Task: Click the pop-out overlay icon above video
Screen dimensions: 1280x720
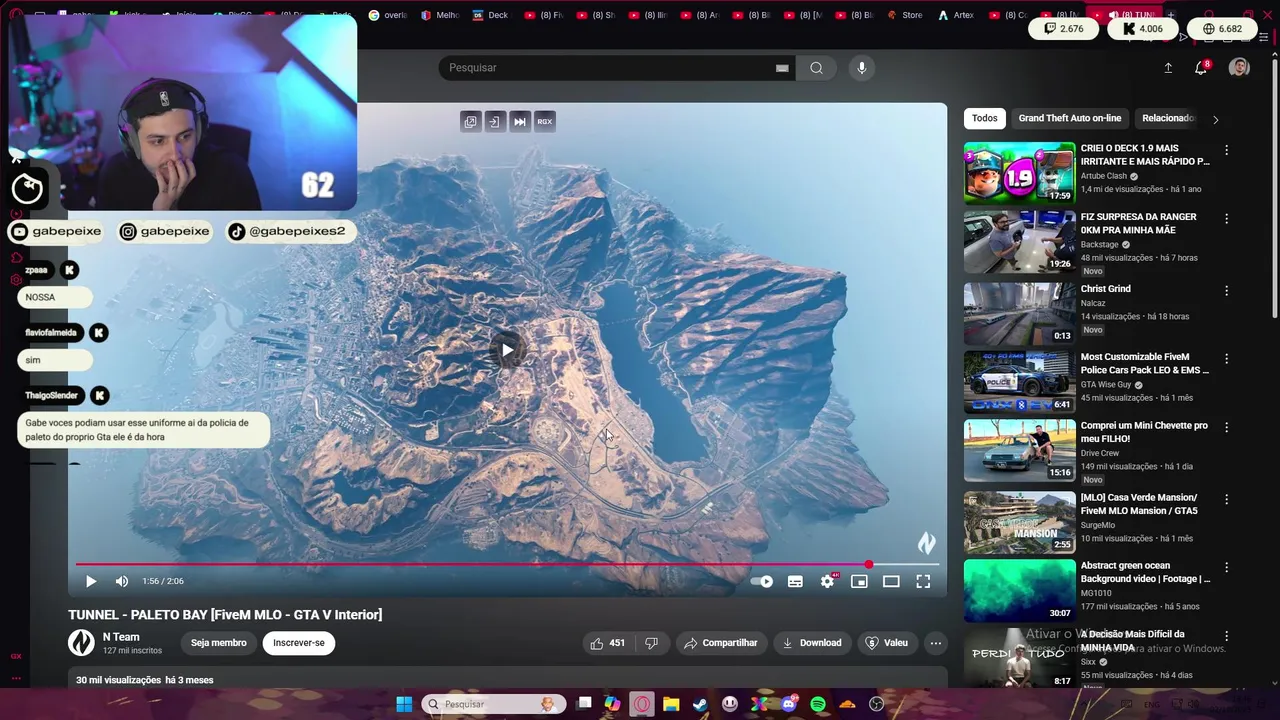Action: coord(470,121)
